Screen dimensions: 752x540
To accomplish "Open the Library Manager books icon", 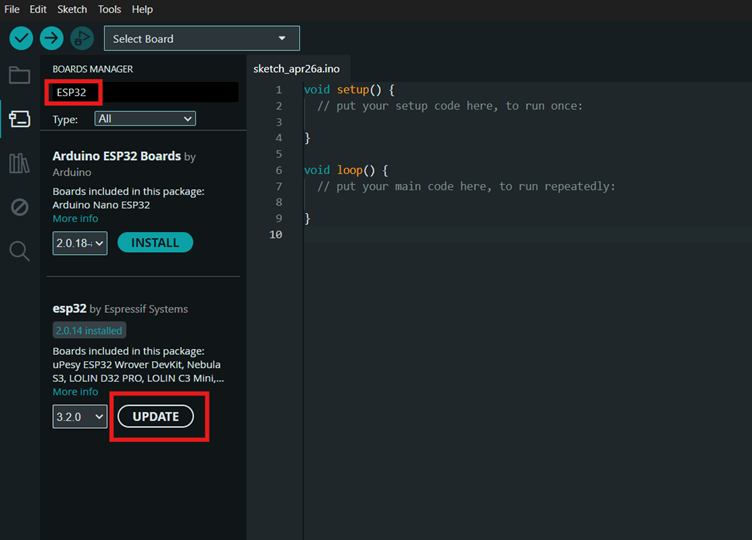I will (x=19, y=163).
